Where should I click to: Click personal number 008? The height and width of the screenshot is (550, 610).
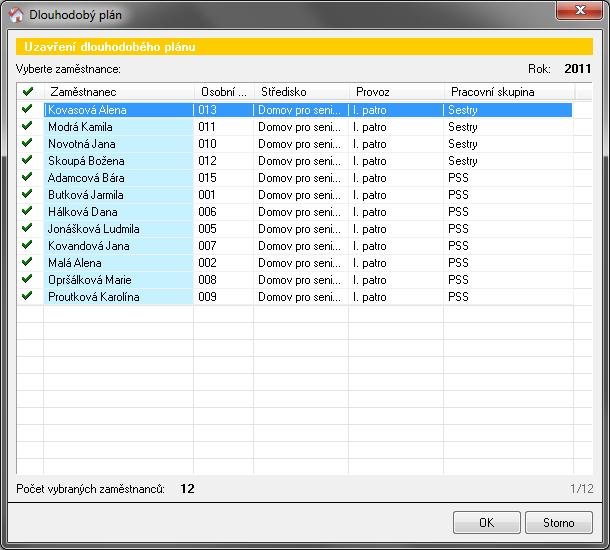(x=207, y=280)
